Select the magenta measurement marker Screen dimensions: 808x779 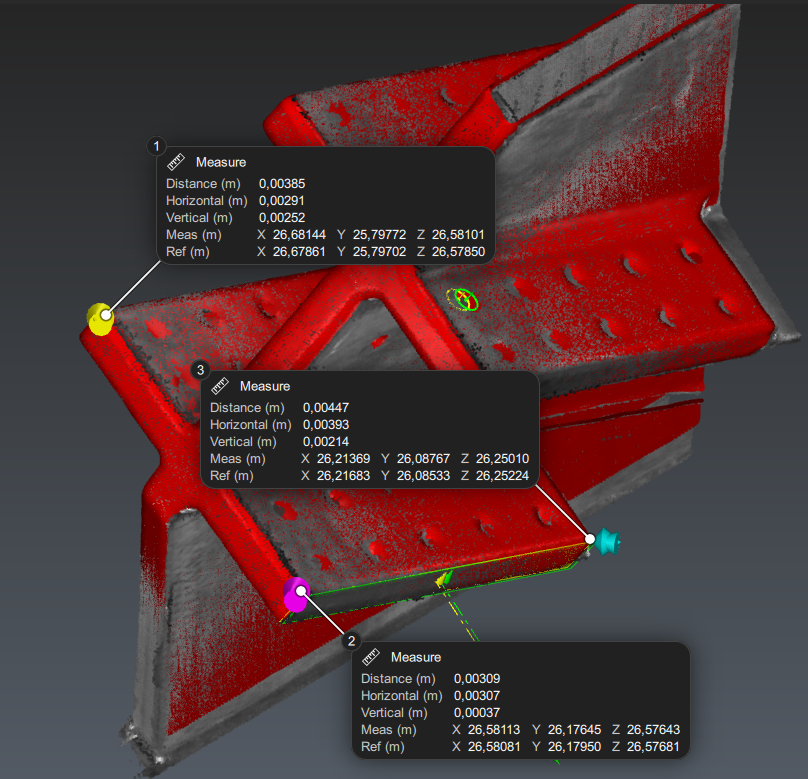coord(297,595)
